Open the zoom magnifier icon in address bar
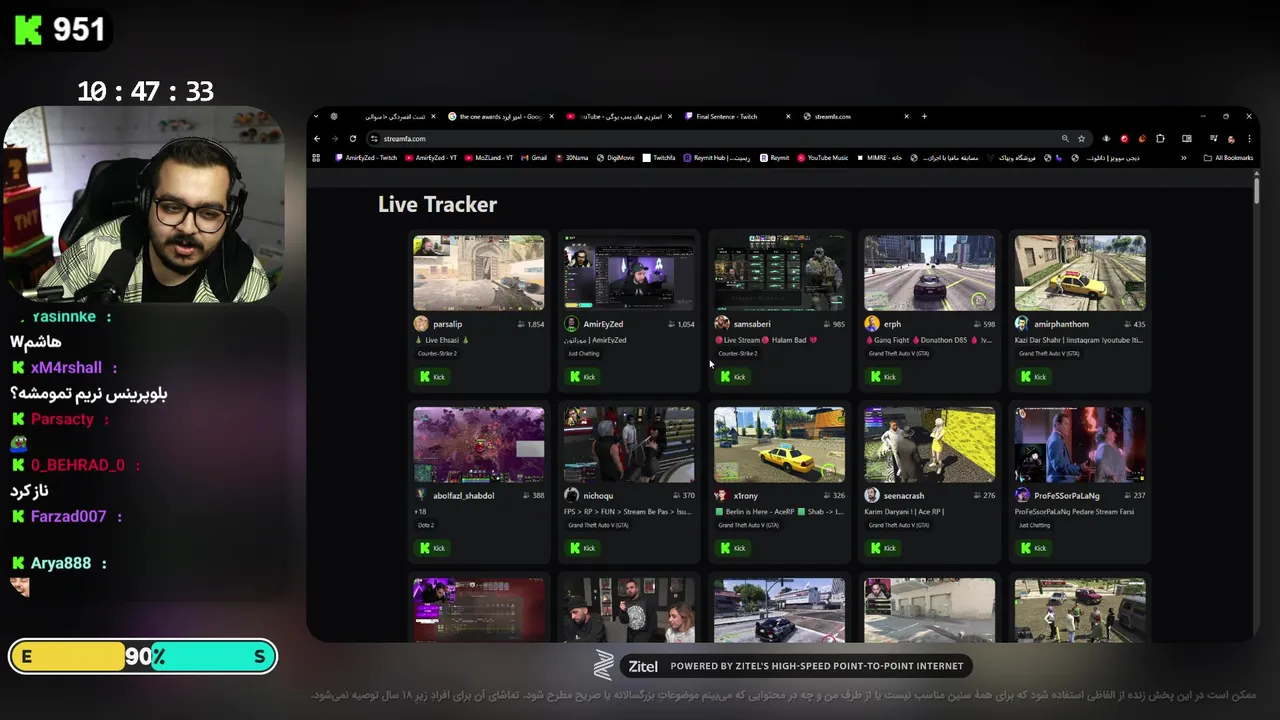The height and width of the screenshot is (720, 1280). pos(1065,139)
